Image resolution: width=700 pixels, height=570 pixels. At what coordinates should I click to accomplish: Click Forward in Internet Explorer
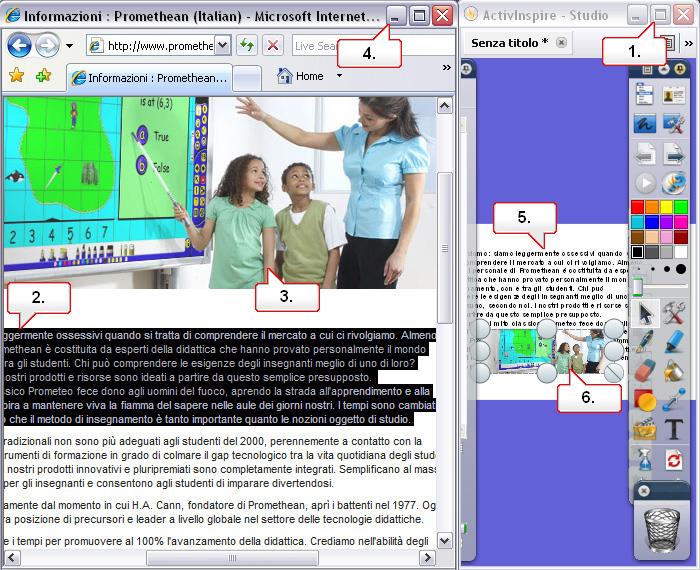(47, 45)
